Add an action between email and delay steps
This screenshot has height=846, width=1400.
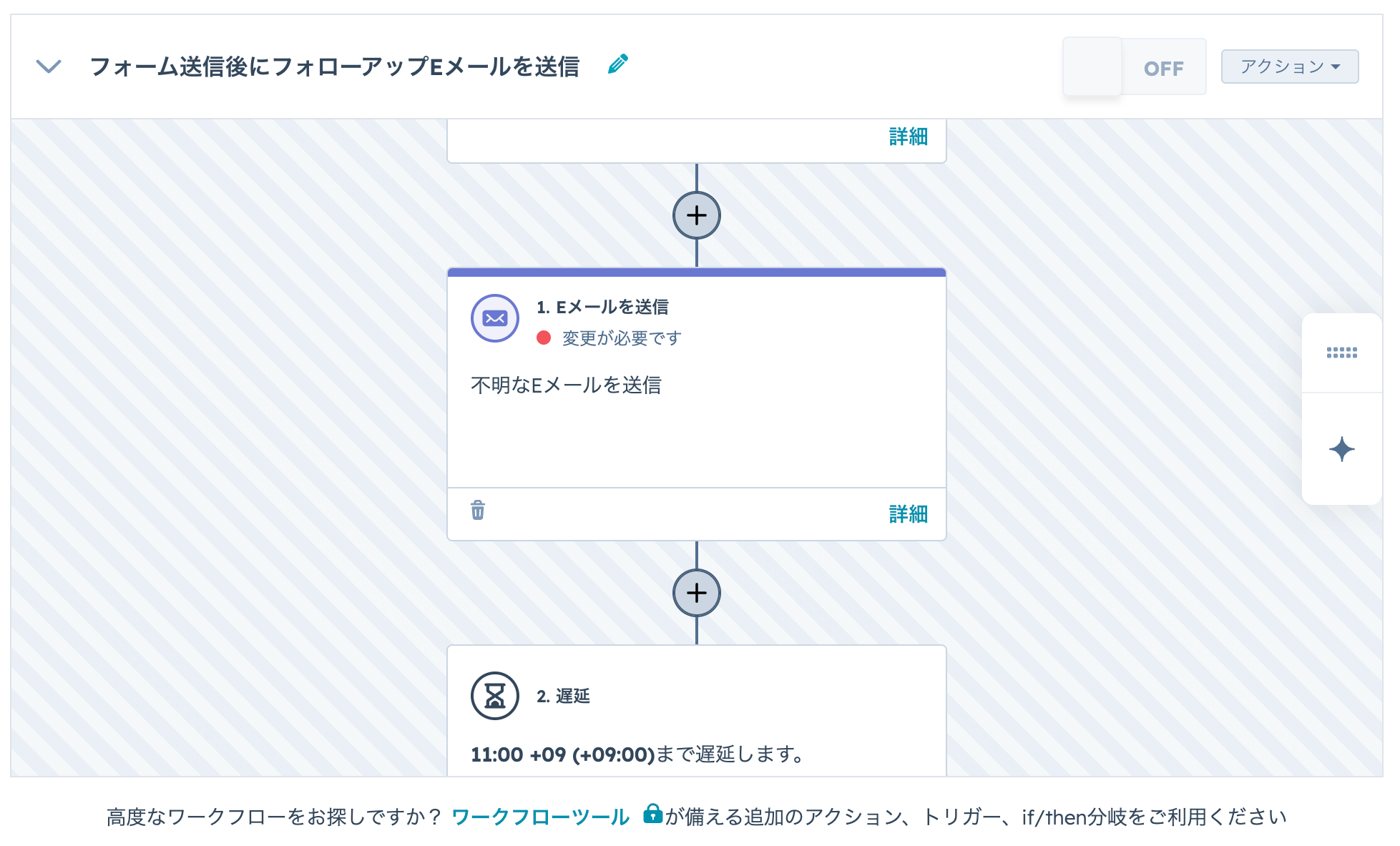click(696, 593)
